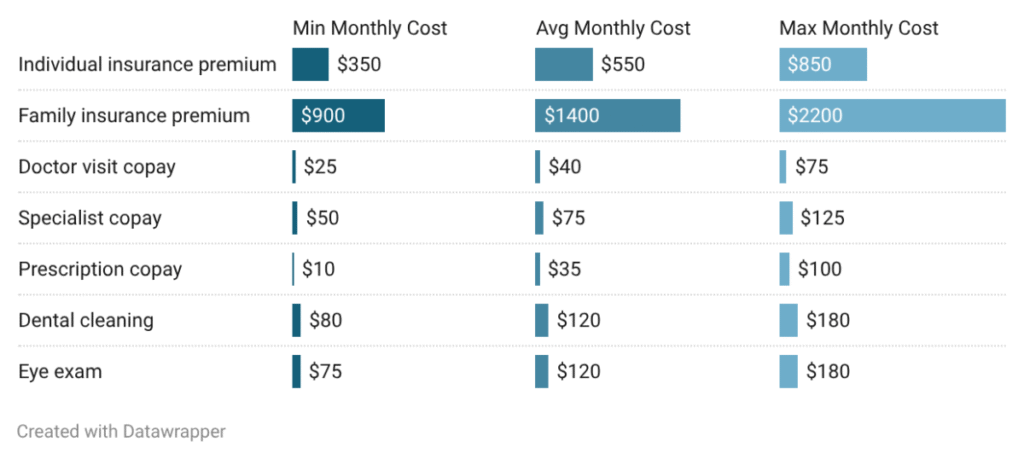
Task: Click the individual premium minimum cost bar
Action: click(310, 65)
